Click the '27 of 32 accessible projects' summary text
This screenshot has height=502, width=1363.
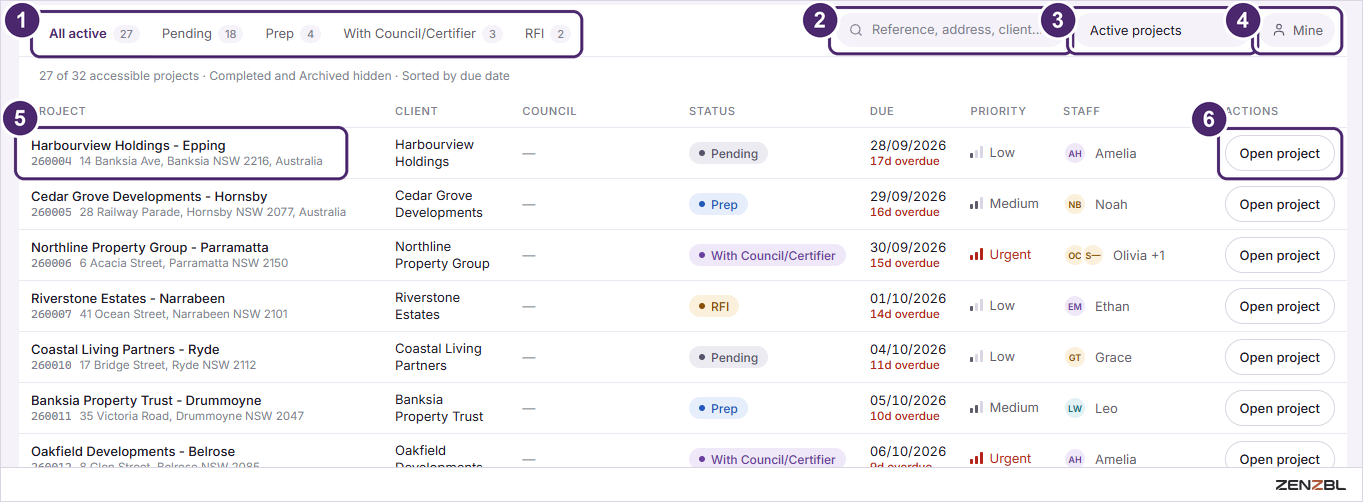coord(120,76)
